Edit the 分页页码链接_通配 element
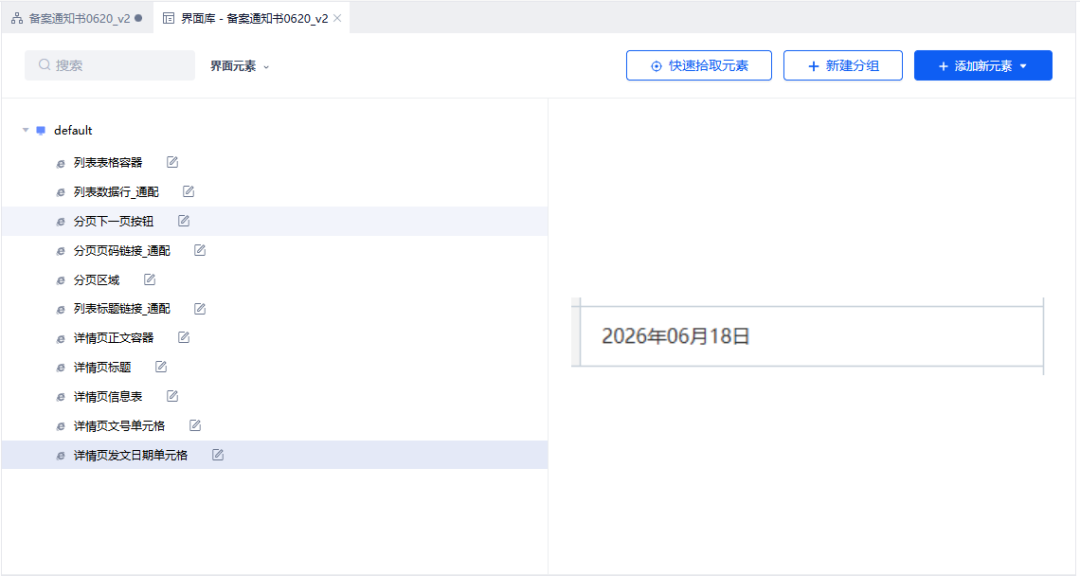Viewport: 1080px width, 576px height. pos(200,250)
